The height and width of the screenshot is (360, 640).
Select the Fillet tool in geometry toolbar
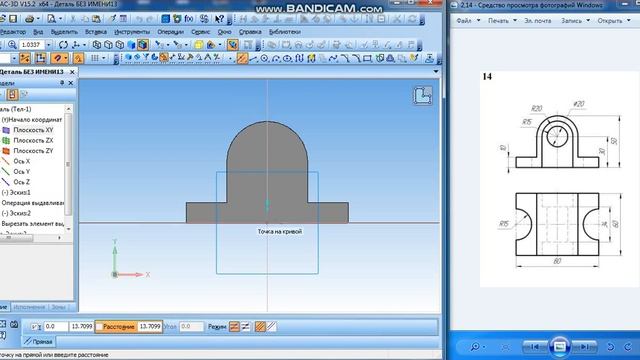(x=356, y=59)
